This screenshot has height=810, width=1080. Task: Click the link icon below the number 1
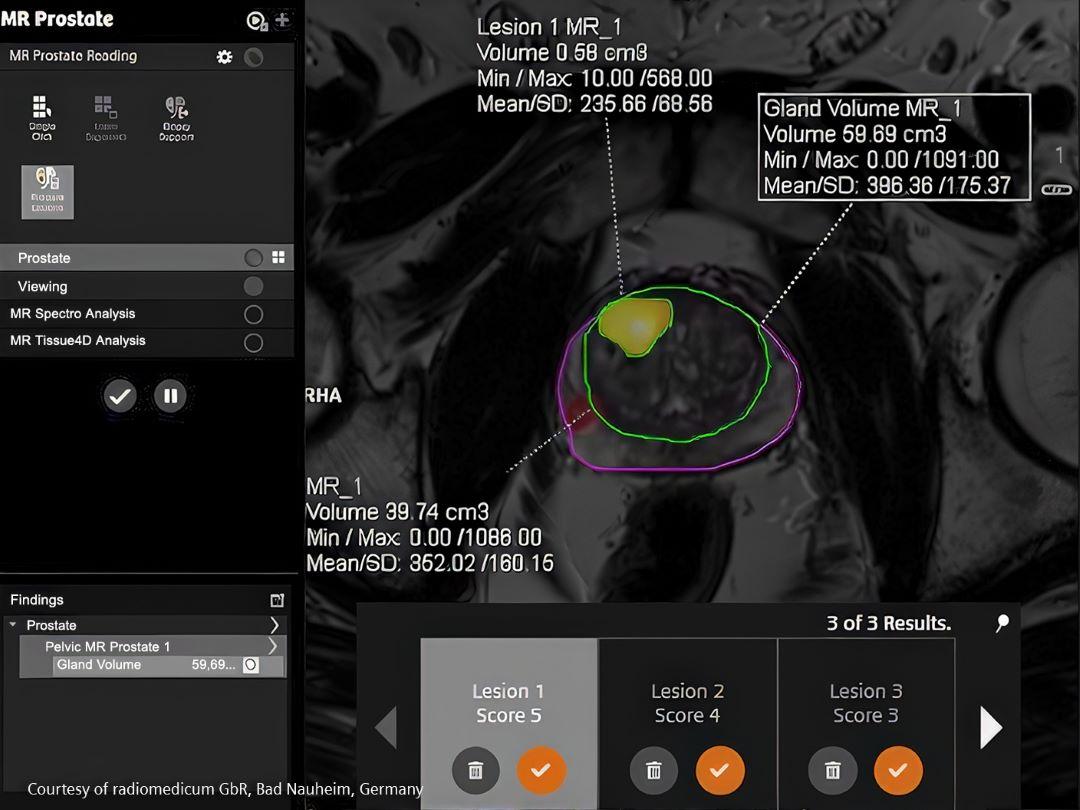click(1055, 187)
